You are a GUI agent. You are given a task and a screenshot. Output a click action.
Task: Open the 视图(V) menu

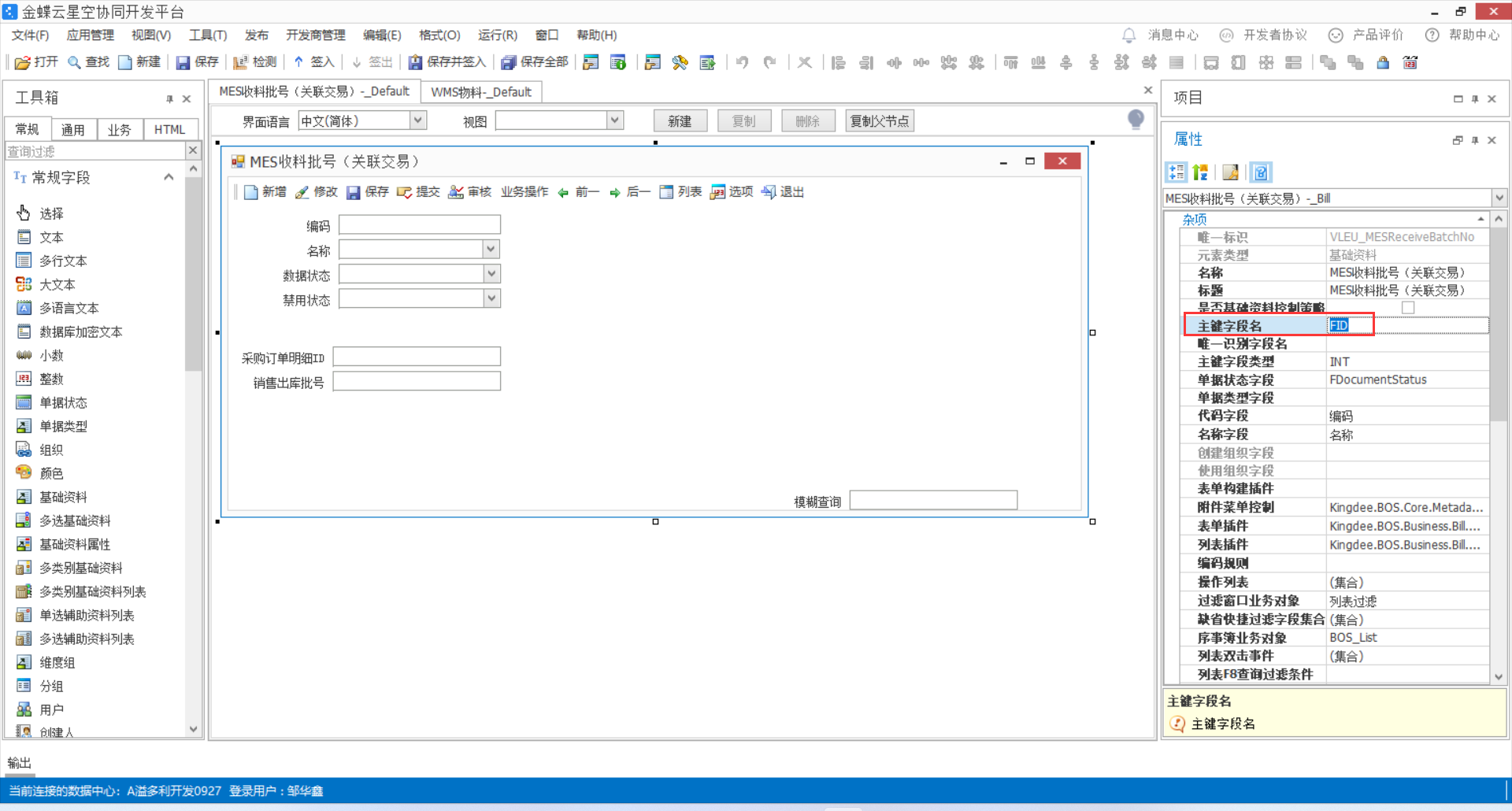(151, 35)
